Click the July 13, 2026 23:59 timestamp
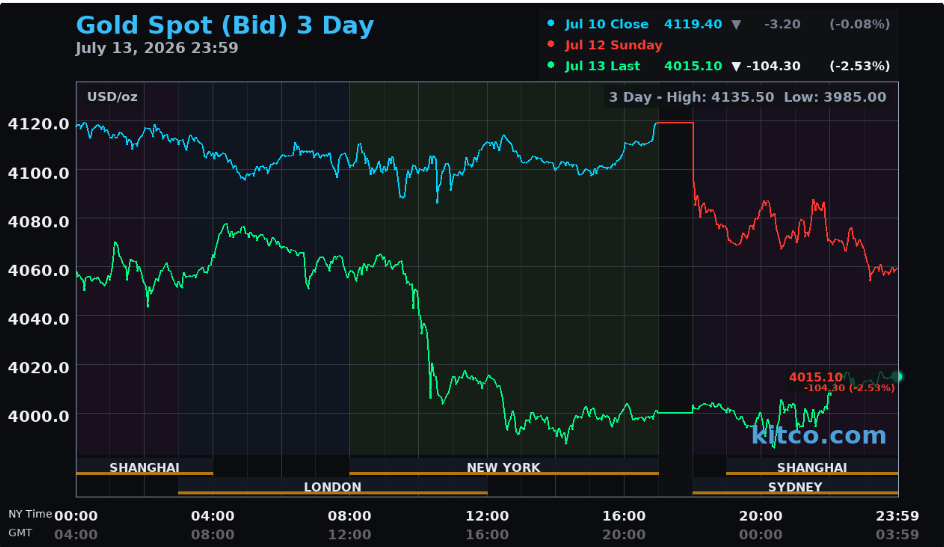The height and width of the screenshot is (547, 944). tap(157, 48)
